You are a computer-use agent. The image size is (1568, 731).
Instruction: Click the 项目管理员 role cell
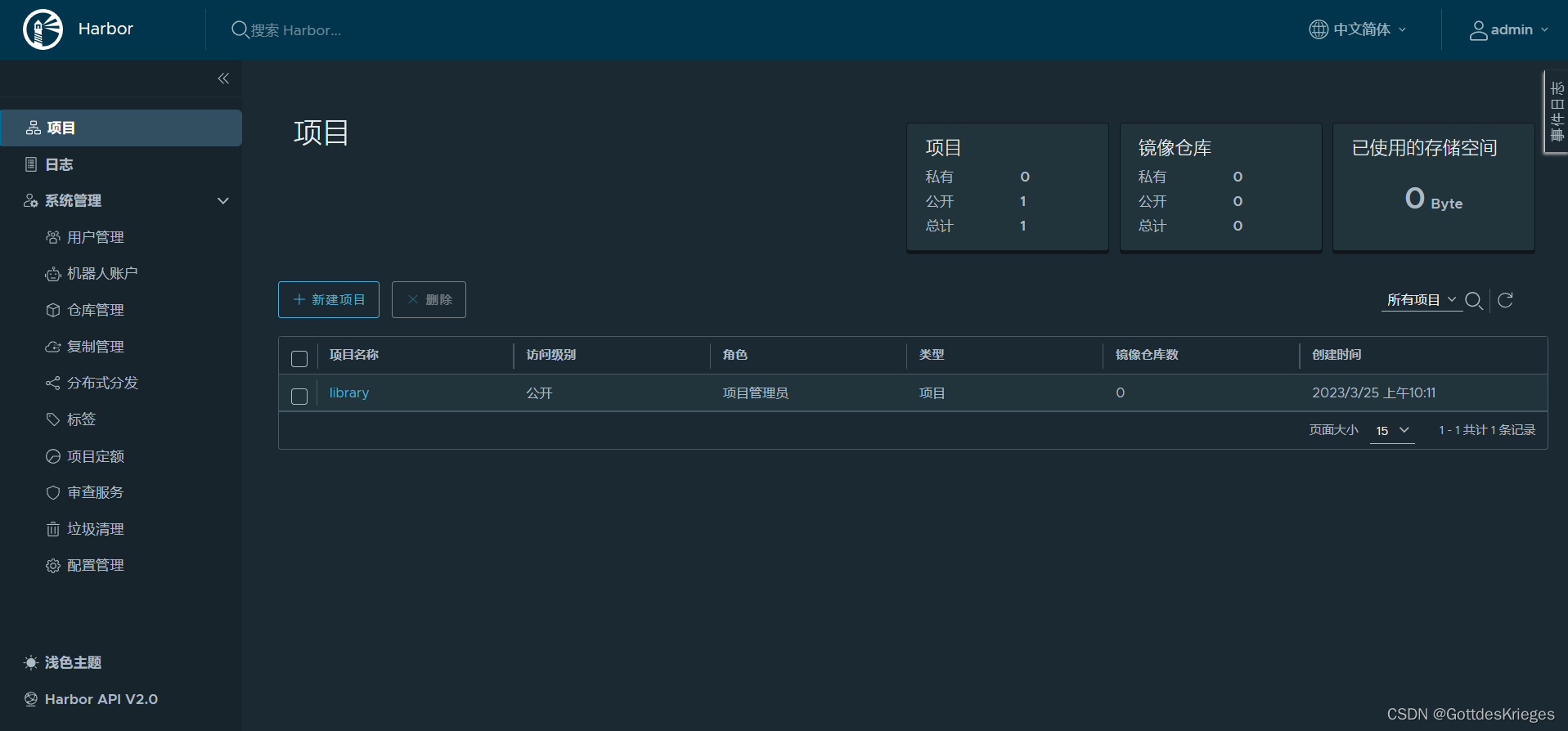pos(756,393)
